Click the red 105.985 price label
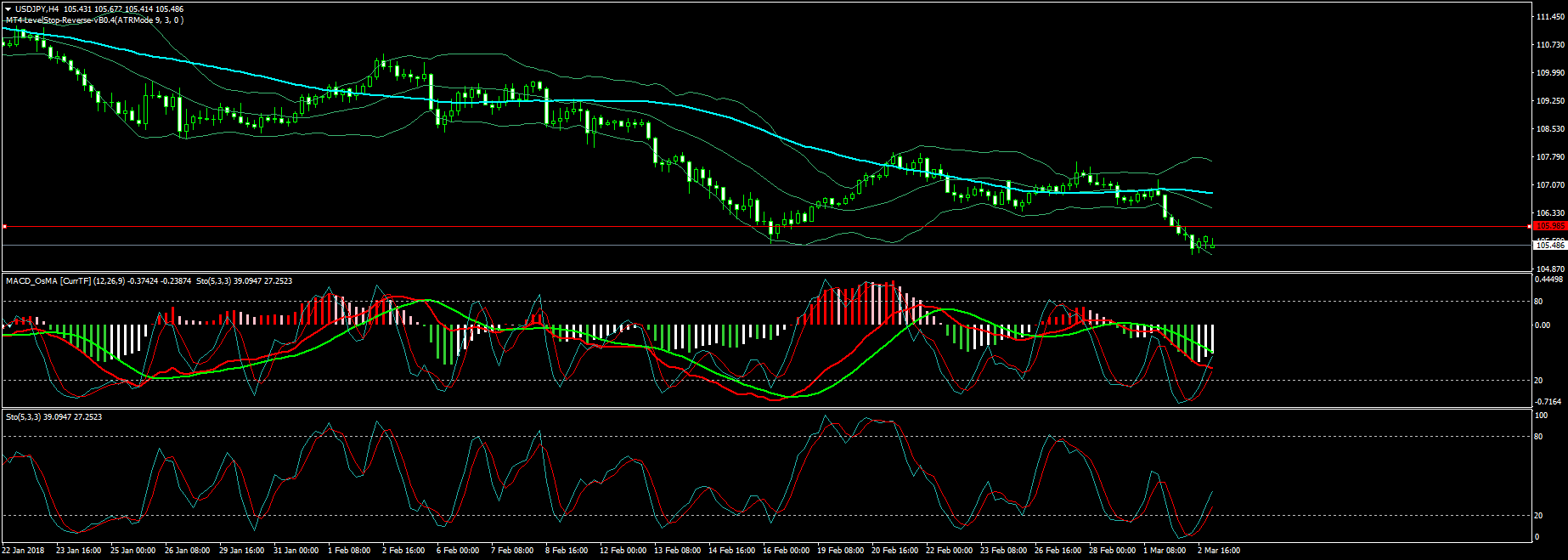This screenshot has width=1568, height=560. 1550,226
